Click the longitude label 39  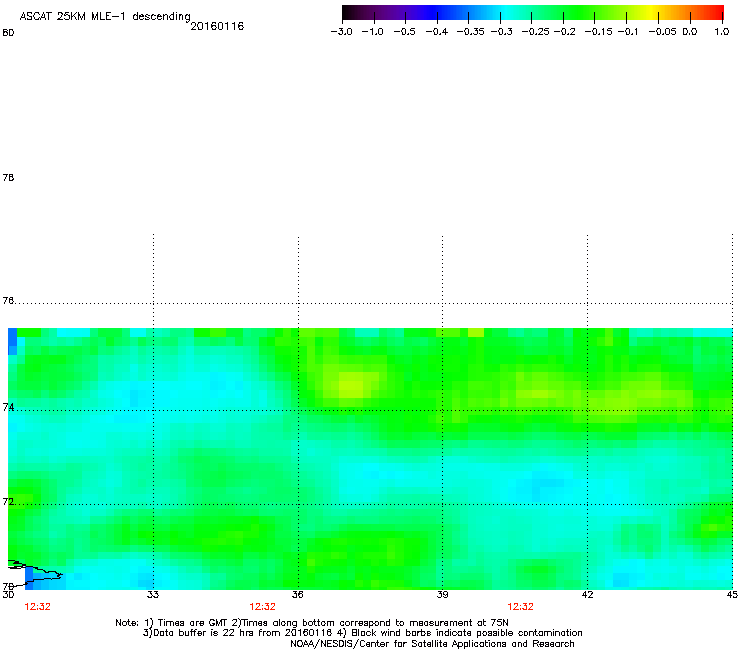point(442,594)
